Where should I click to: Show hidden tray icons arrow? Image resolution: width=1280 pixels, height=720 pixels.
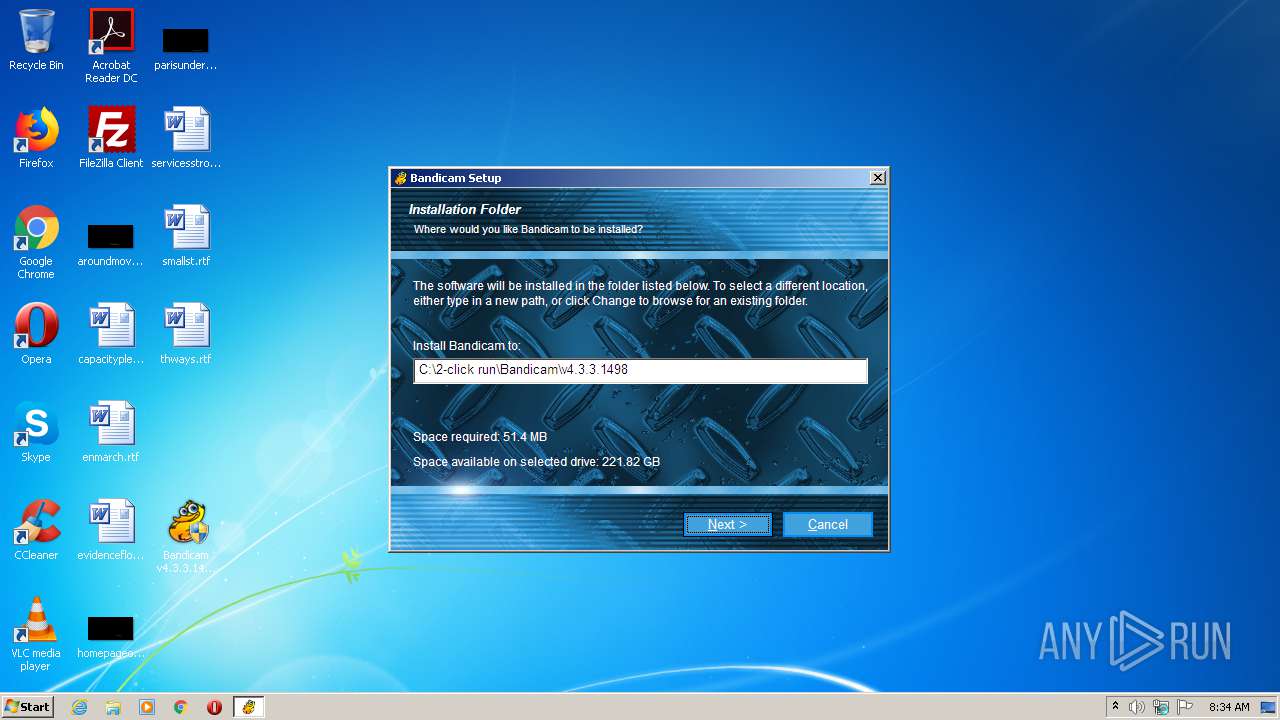pos(1115,707)
